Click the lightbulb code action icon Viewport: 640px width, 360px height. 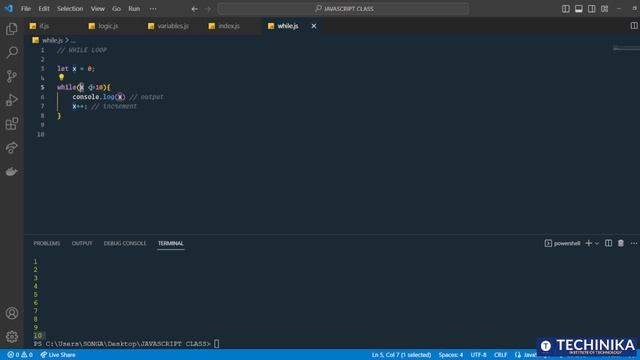point(61,77)
